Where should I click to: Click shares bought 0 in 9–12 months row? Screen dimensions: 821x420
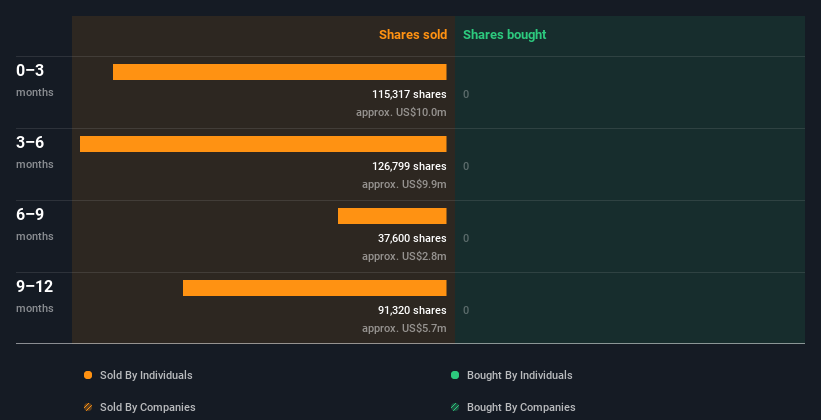pos(466,311)
